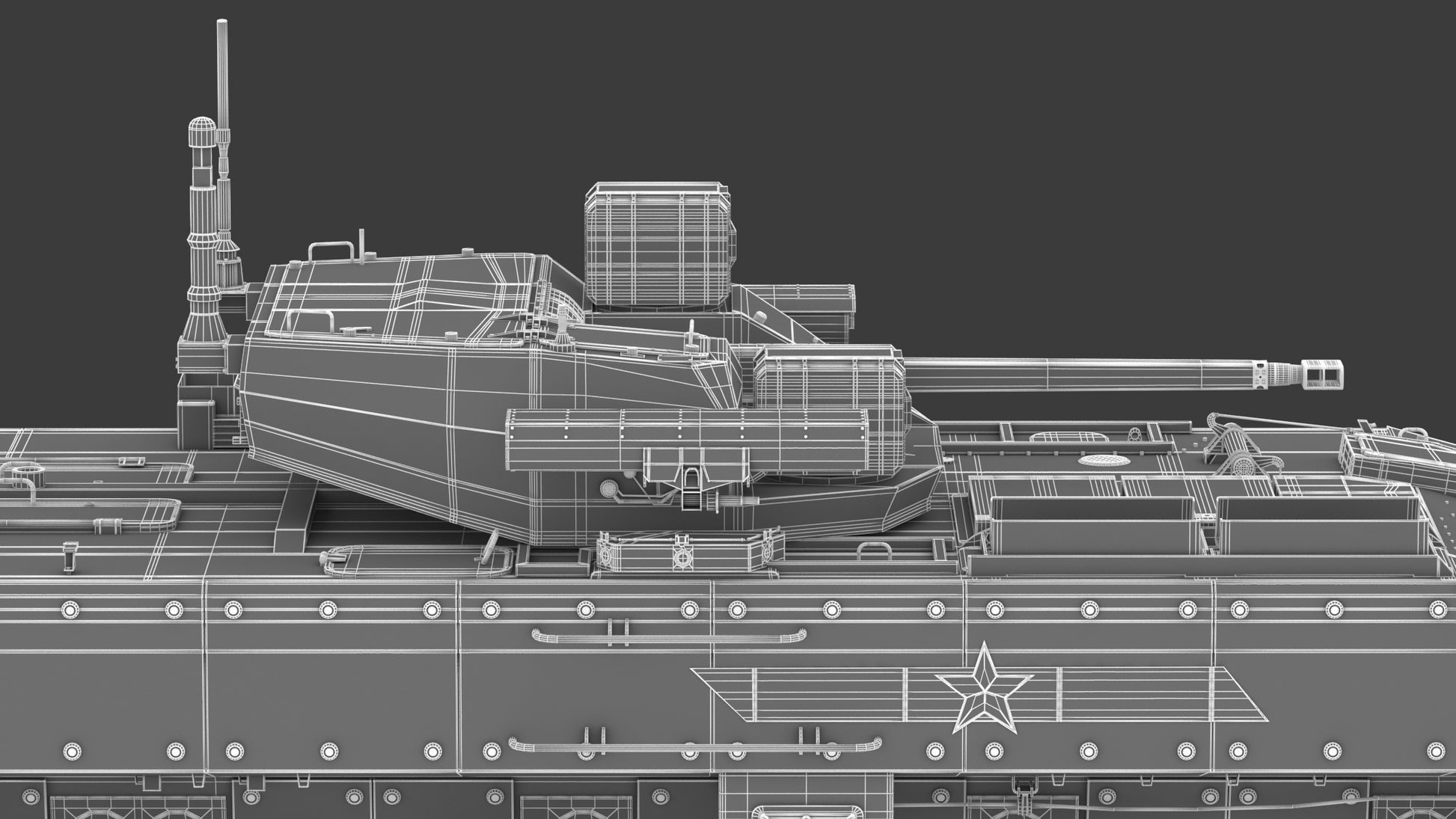This screenshot has height=819, width=1456.
Task: Select the grab handle on turret roof
Action: click(x=330, y=251)
